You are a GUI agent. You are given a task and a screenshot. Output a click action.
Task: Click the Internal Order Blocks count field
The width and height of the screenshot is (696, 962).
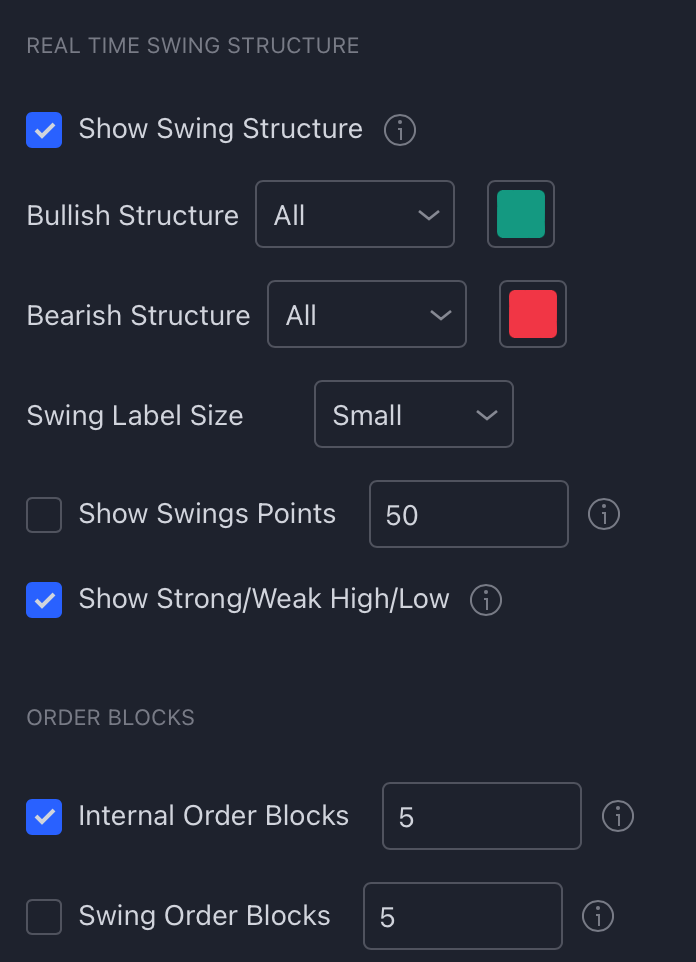[x=481, y=816]
